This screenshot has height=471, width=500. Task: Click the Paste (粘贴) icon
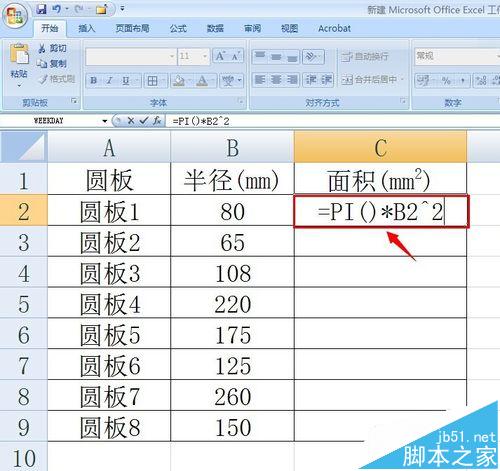point(19,55)
